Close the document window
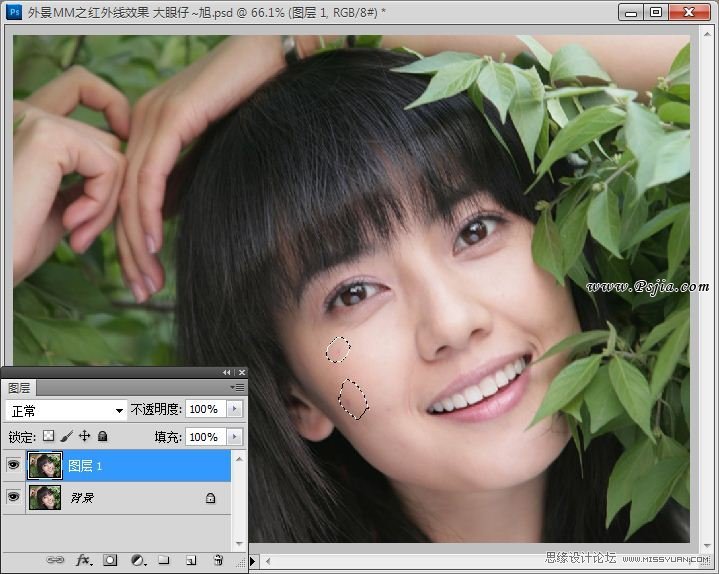This screenshot has height=574, width=719. pyautogui.click(x=689, y=12)
